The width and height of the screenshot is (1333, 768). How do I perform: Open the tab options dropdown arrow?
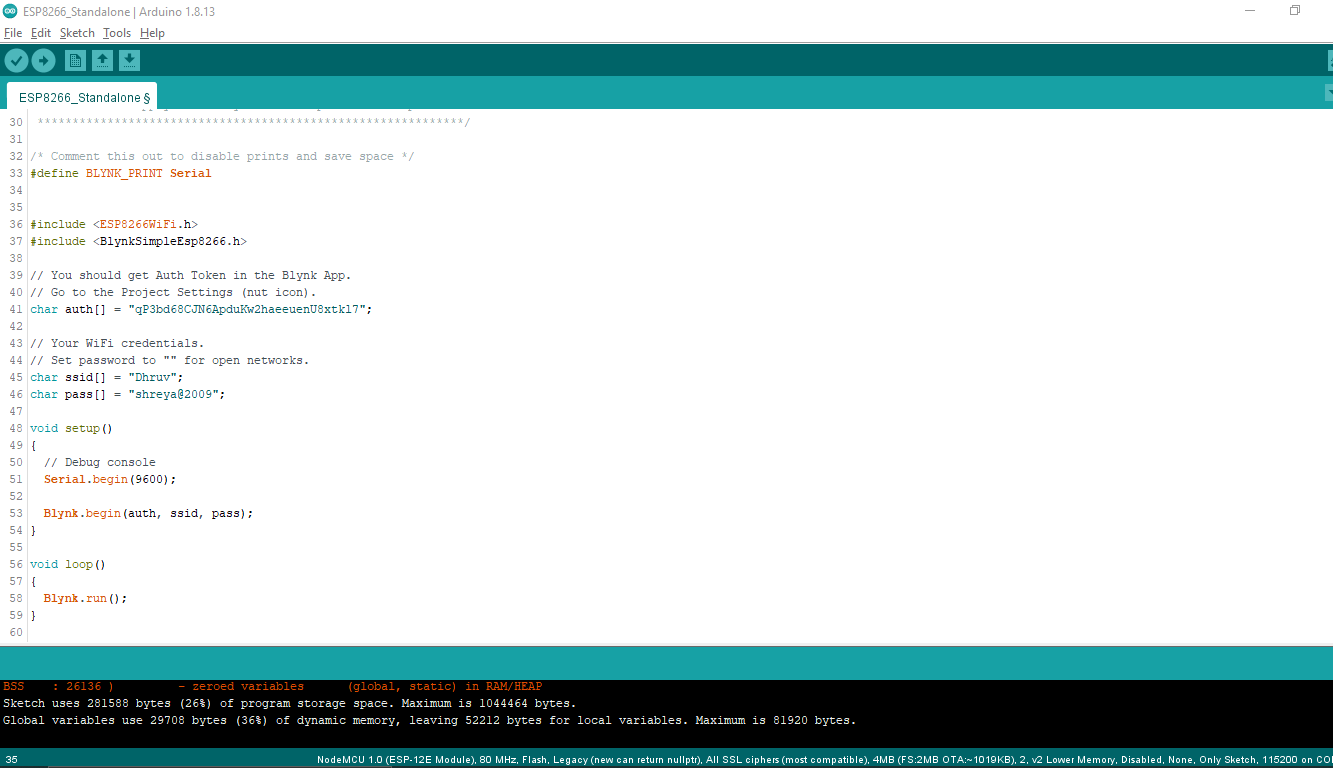pyautogui.click(x=1329, y=93)
